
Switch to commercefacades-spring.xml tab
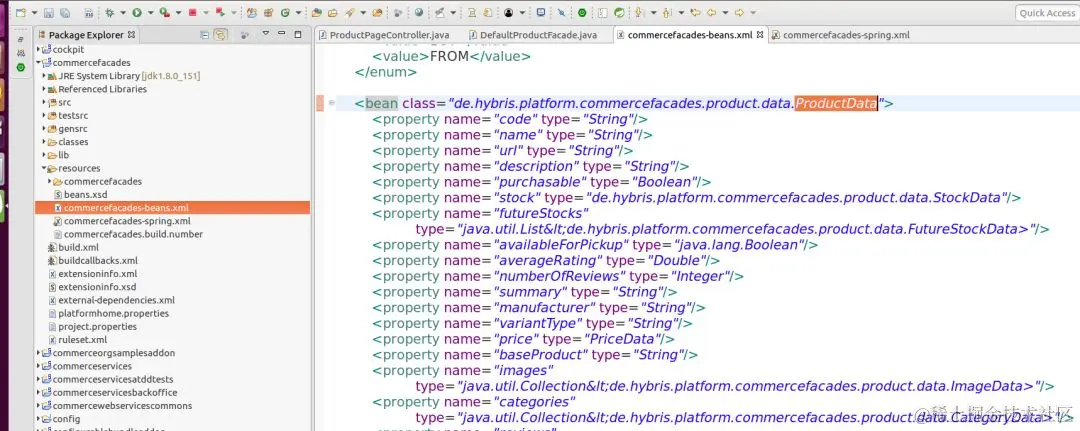[840, 34]
